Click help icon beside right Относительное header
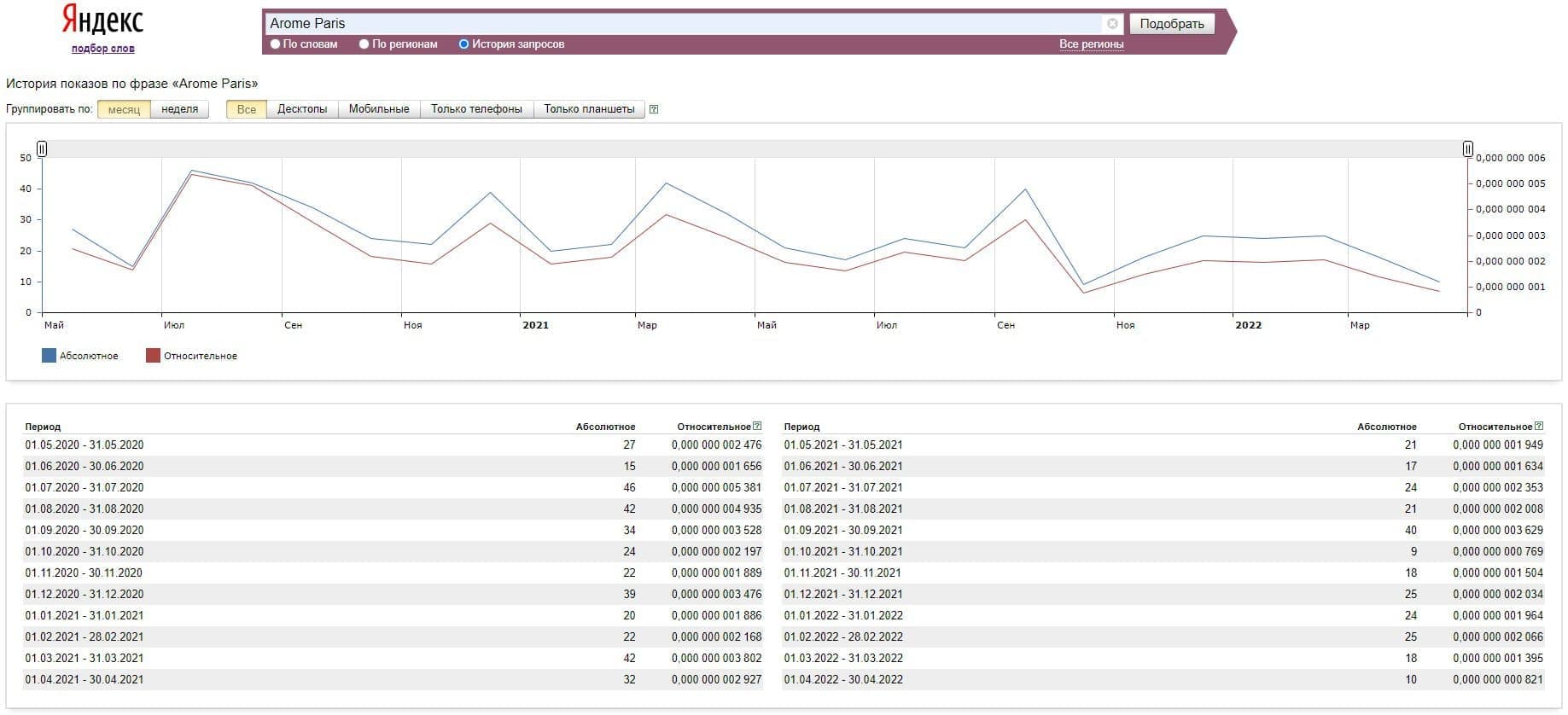The height and width of the screenshot is (715, 1568). [x=1539, y=426]
